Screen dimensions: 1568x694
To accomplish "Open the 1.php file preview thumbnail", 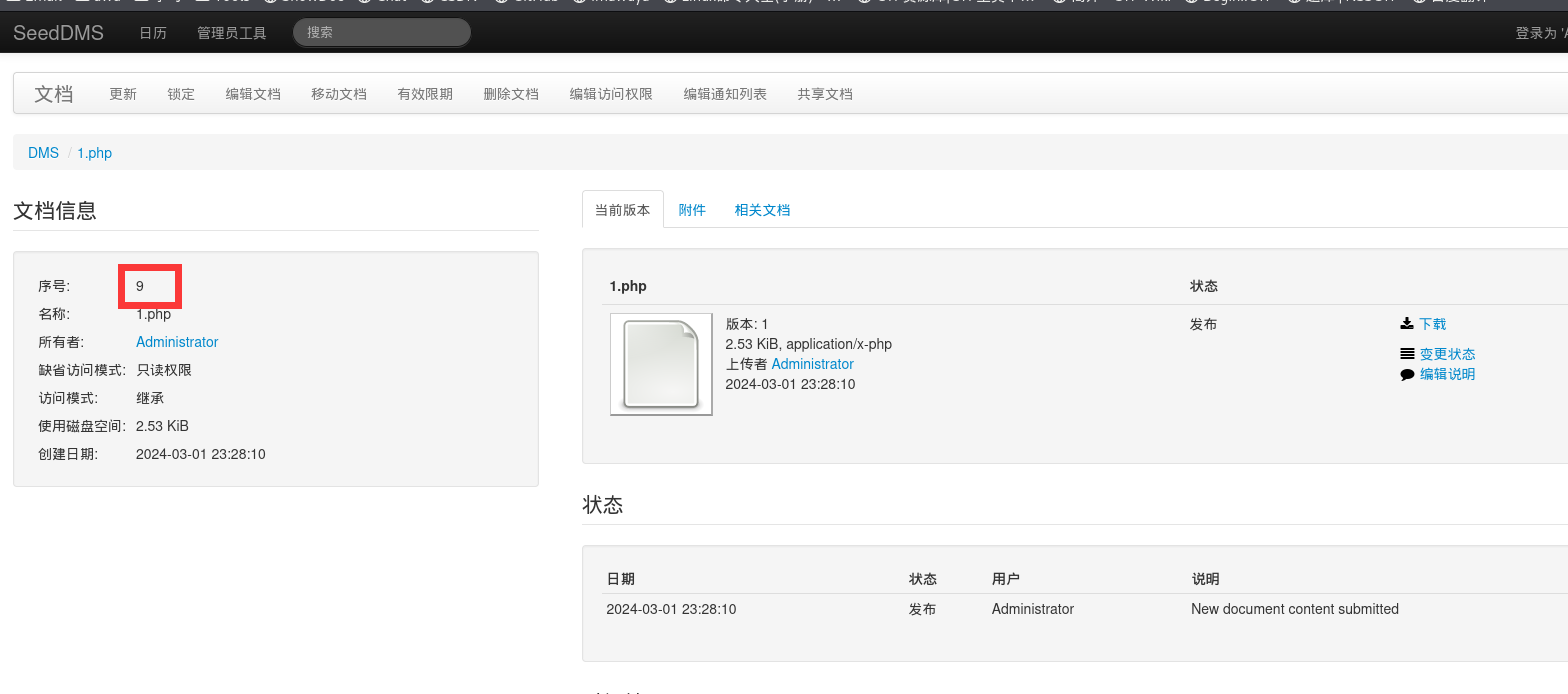I will 661,364.
